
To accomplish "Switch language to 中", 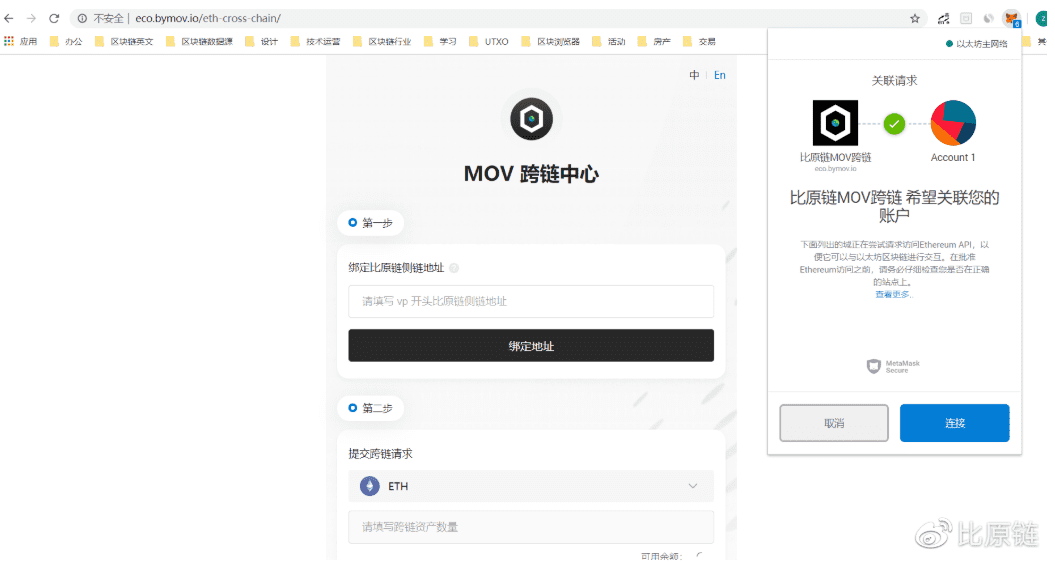I will click(694, 75).
